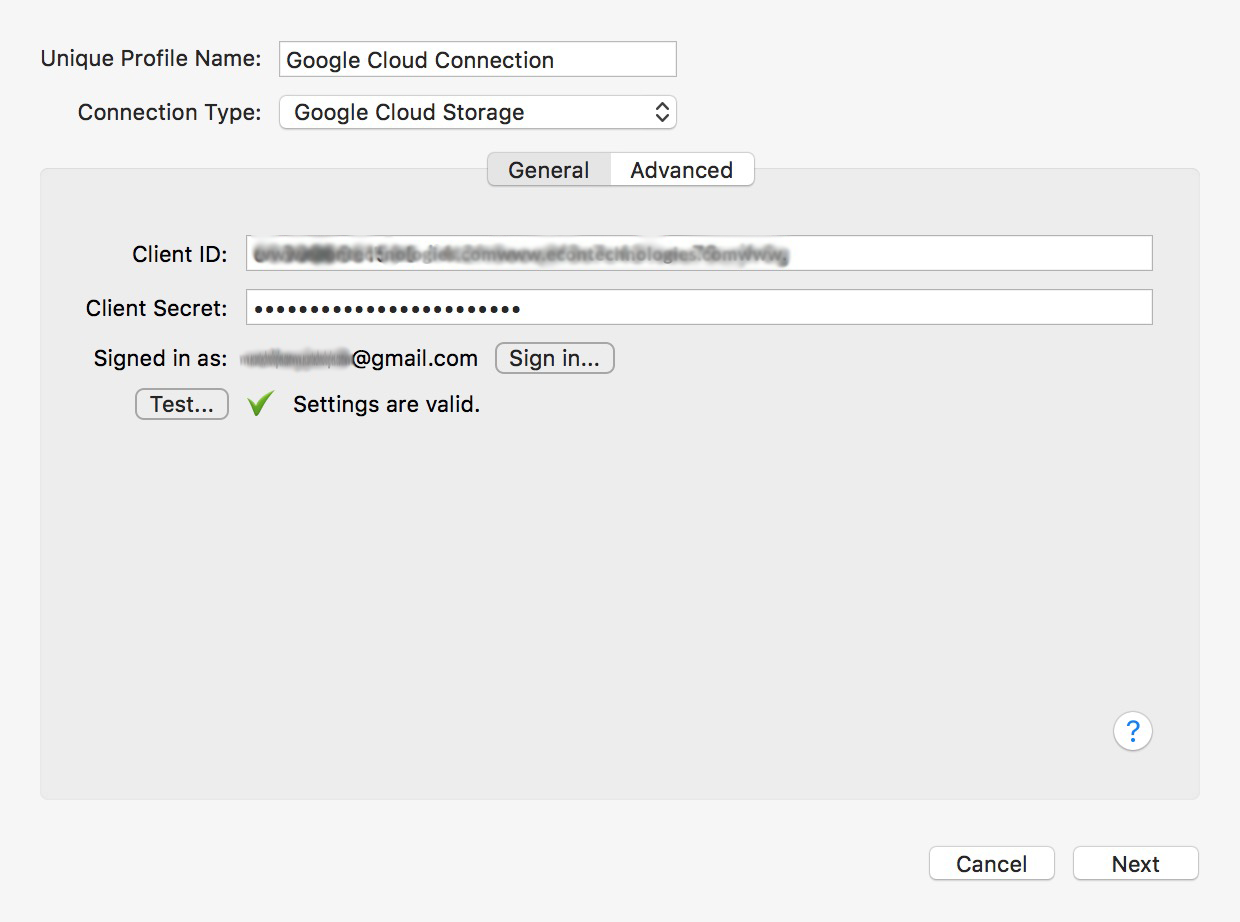Click the 'Connection Type:' label
This screenshot has width=1240, height=922.
pos(170,112)
